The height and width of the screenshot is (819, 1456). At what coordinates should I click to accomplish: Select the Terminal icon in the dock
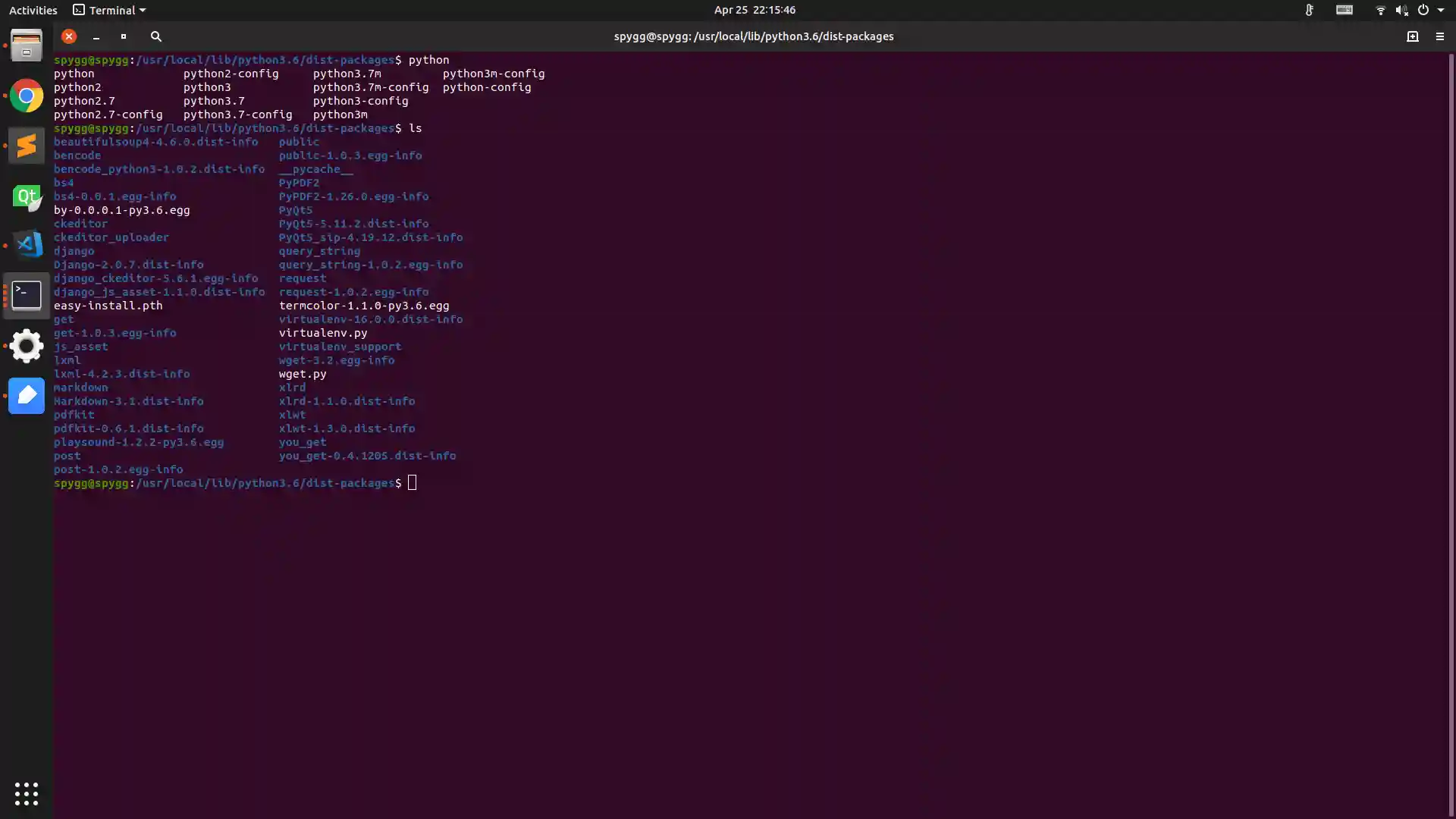27,295
